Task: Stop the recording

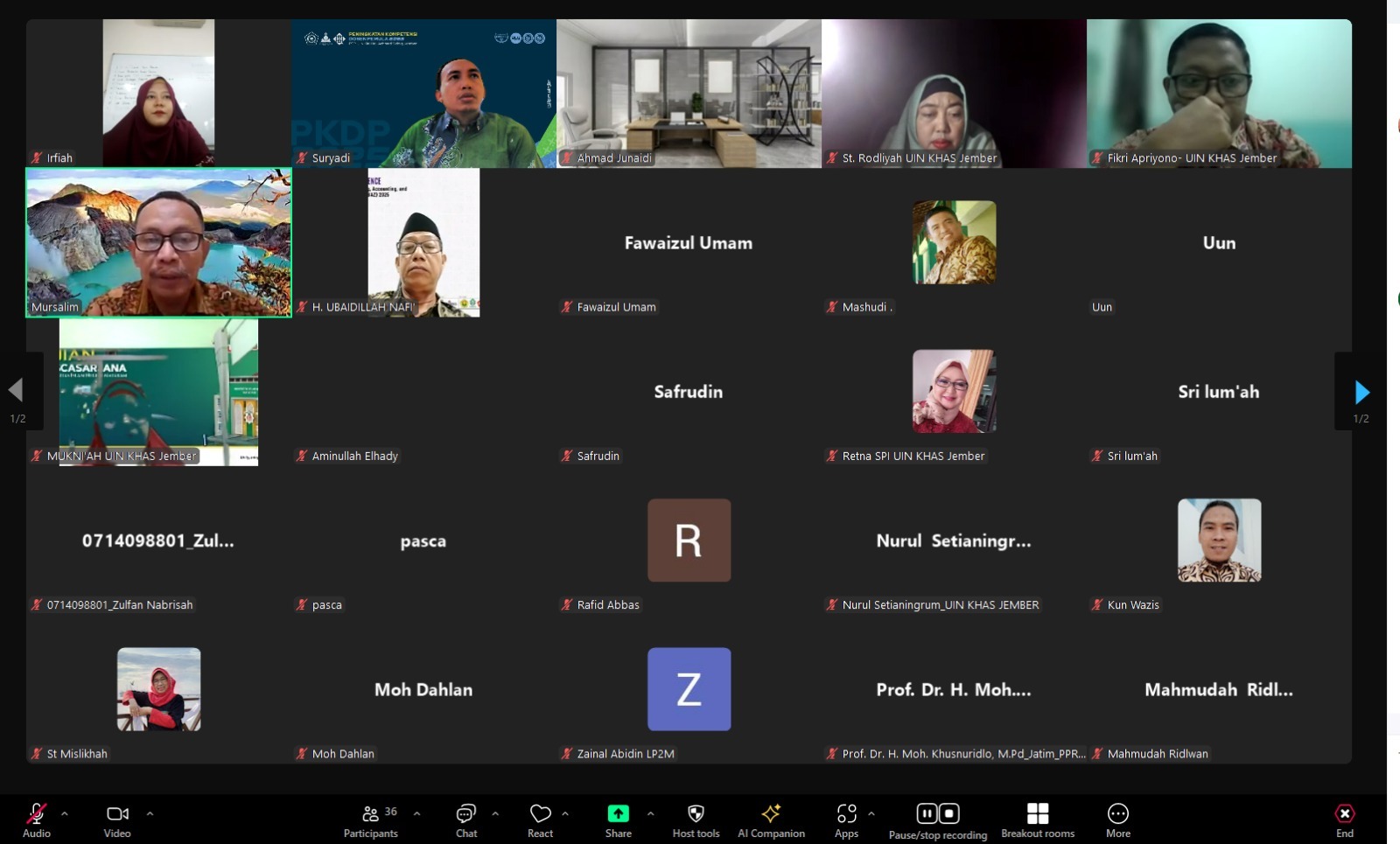Action: point(949,813)
